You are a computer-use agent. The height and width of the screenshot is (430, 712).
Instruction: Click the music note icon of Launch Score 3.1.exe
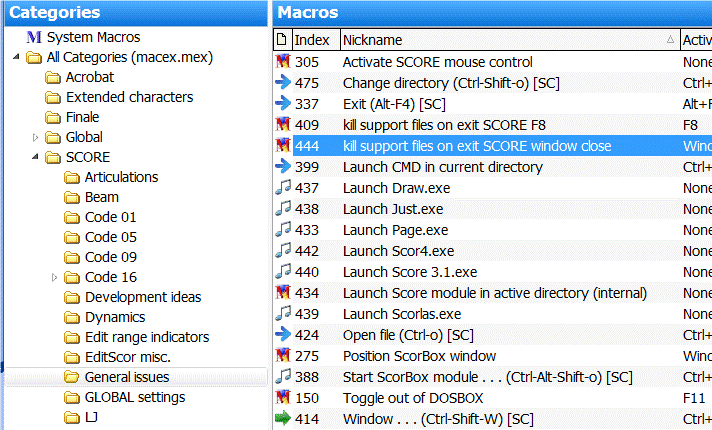(283, 271)
